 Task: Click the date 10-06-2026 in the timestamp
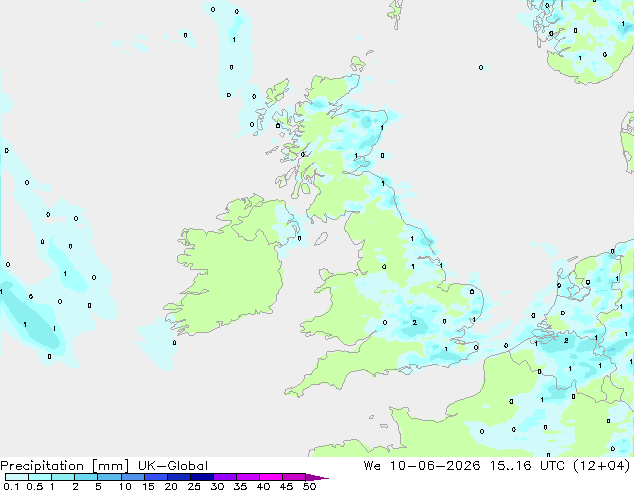click(435, 466)
